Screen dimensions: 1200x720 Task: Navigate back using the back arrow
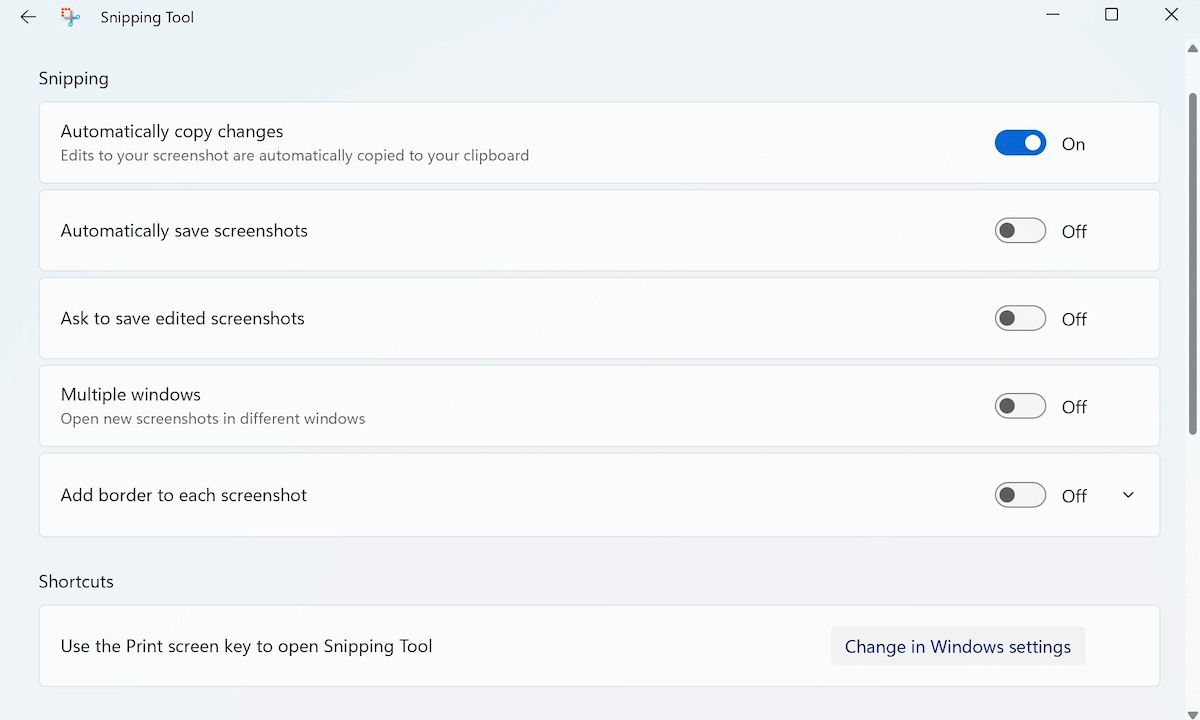27,16
